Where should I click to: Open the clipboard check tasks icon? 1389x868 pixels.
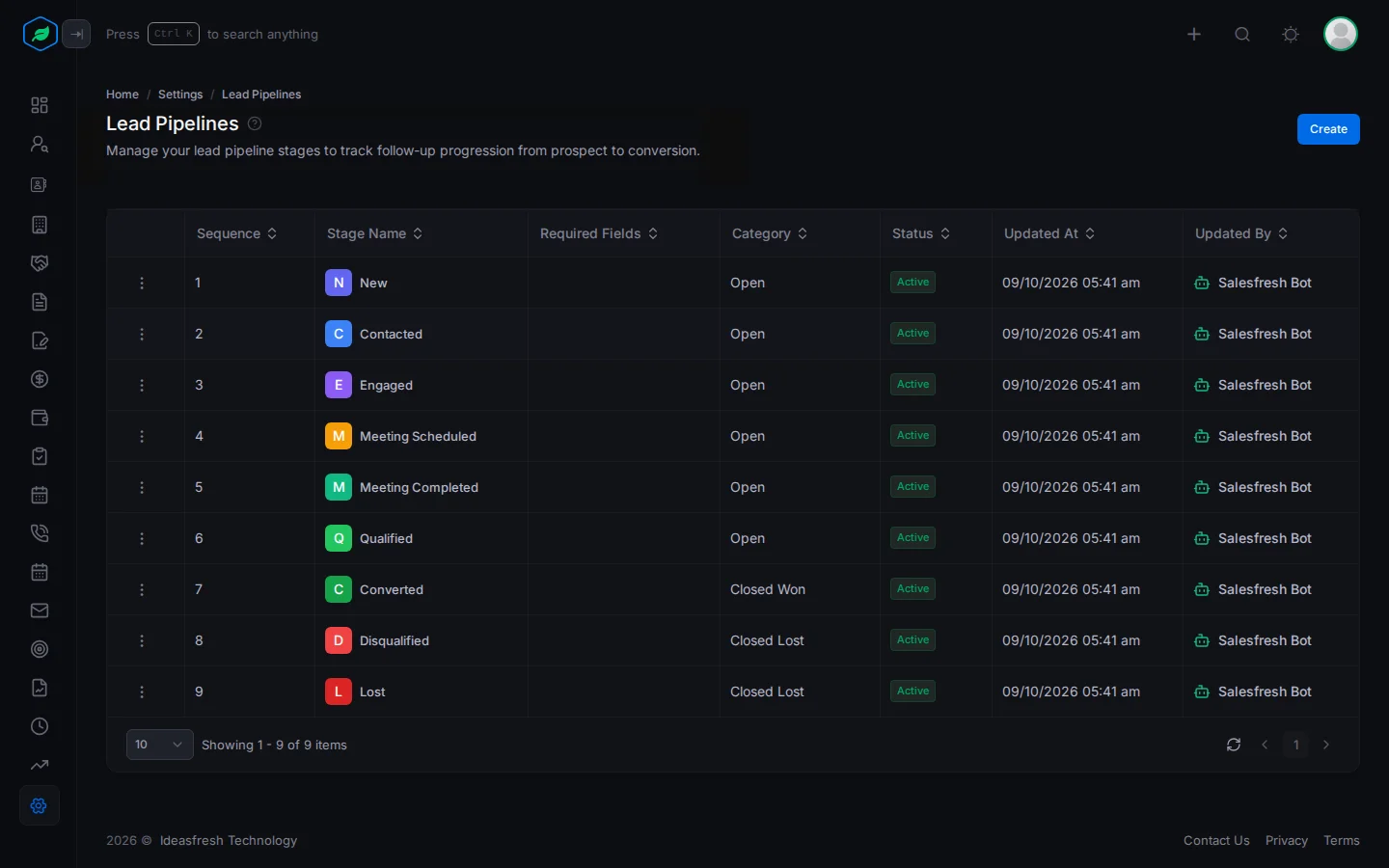pos(40,456)
